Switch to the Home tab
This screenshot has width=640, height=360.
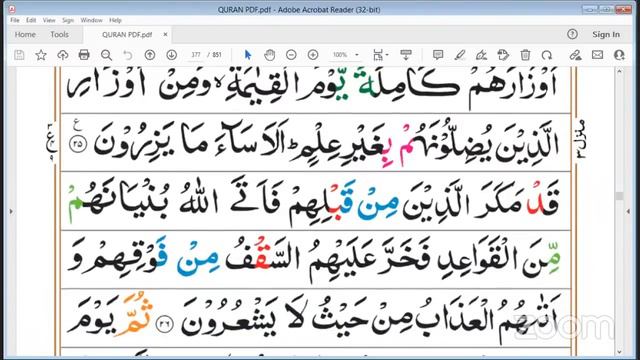click(x=25, y=35)
